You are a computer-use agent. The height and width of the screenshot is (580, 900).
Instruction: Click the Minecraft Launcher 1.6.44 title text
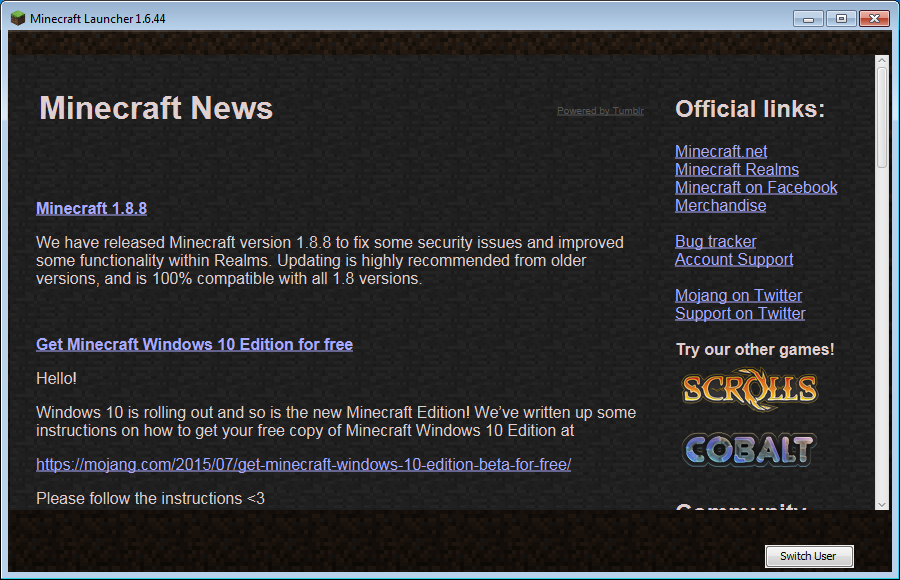point(98,19)
